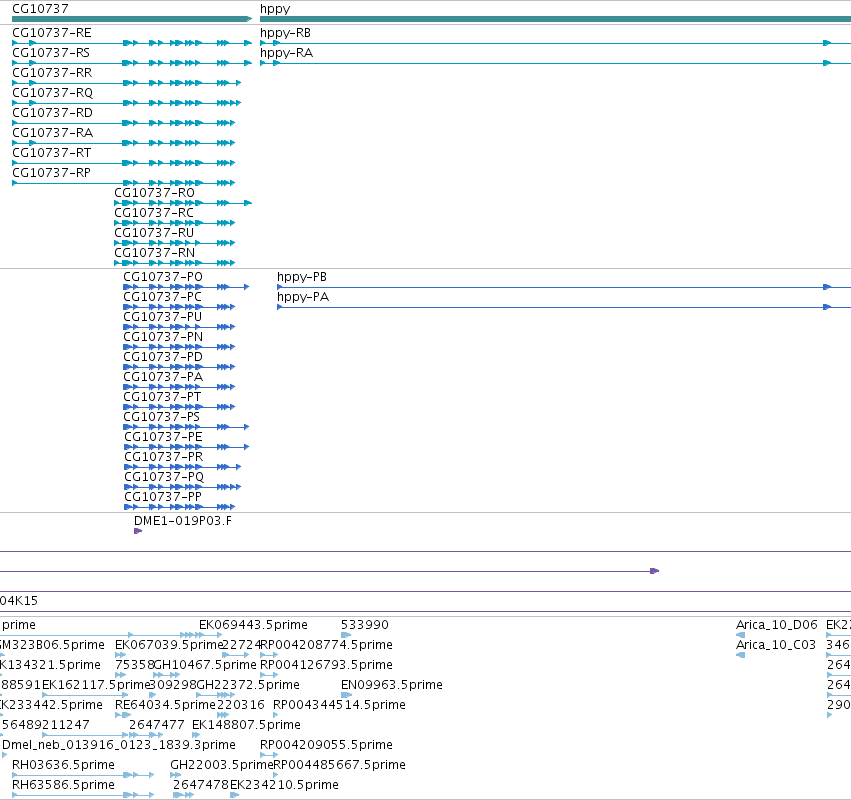Click the GH10467.5prime EST label

[205, 665]
